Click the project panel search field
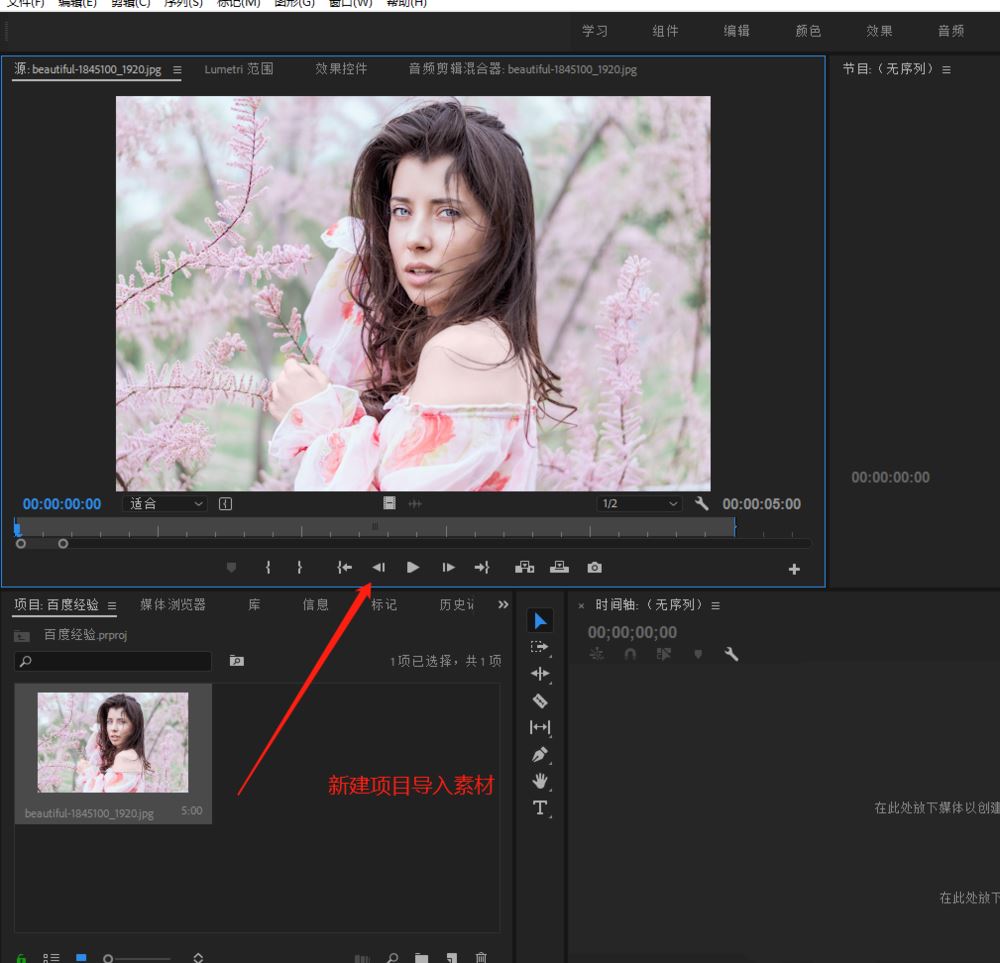 (x=113, y=661)
